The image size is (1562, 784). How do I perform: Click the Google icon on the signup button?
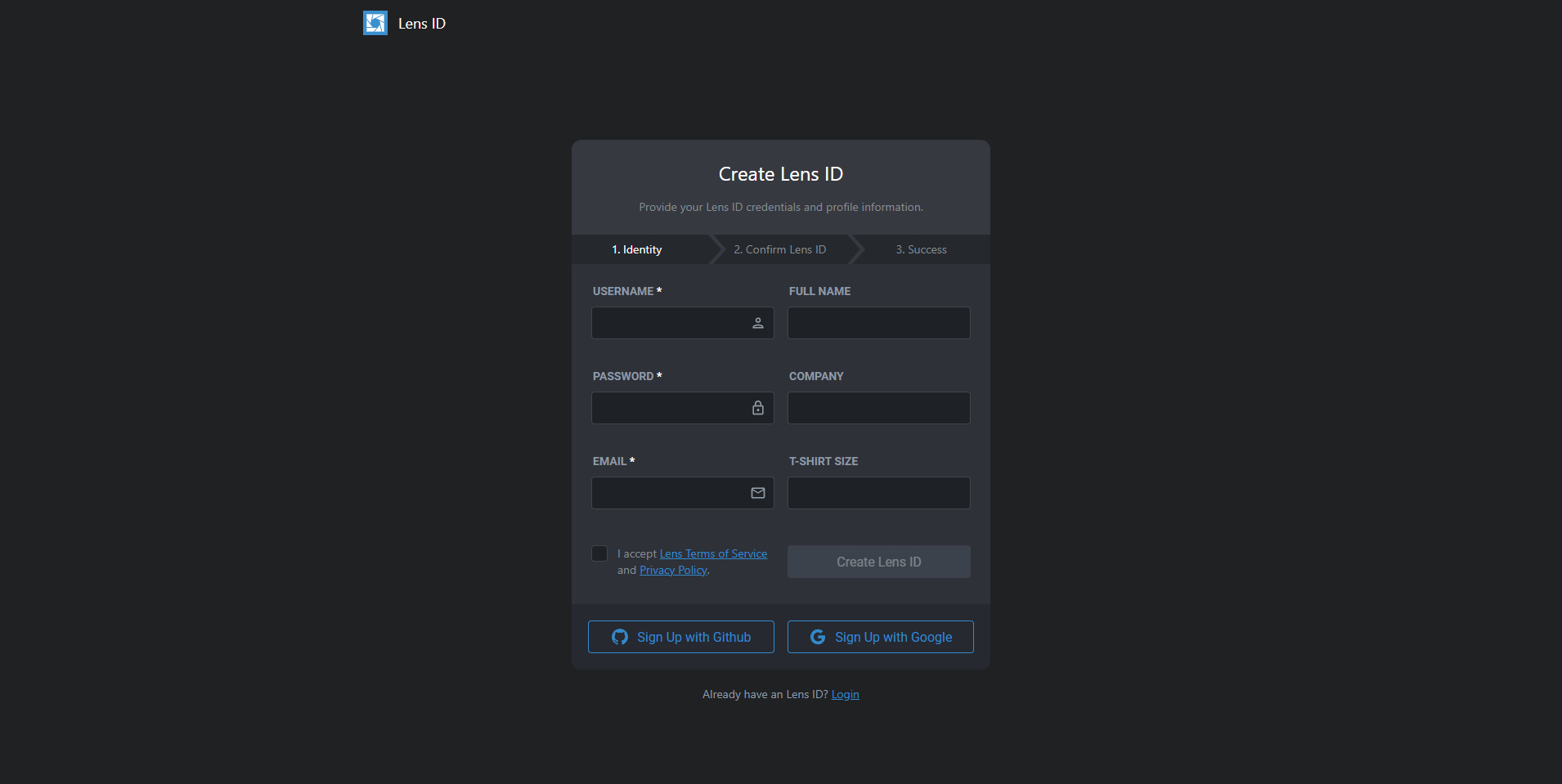tap(818, 637)
